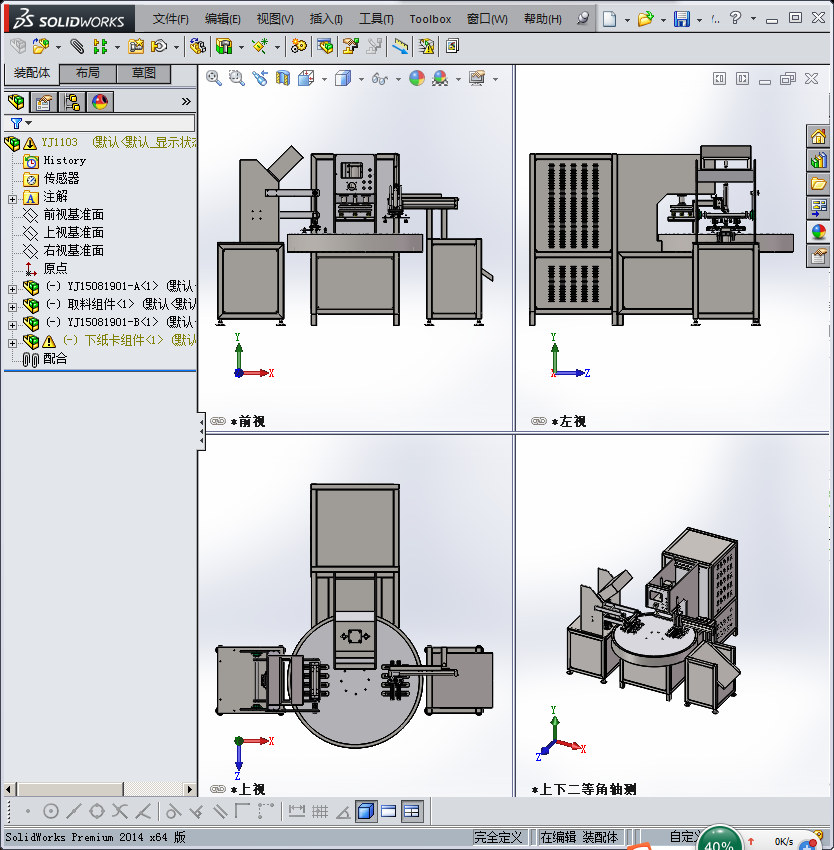
Task: Expand the 注解 tree node
Action: click(x=12, y=199)
